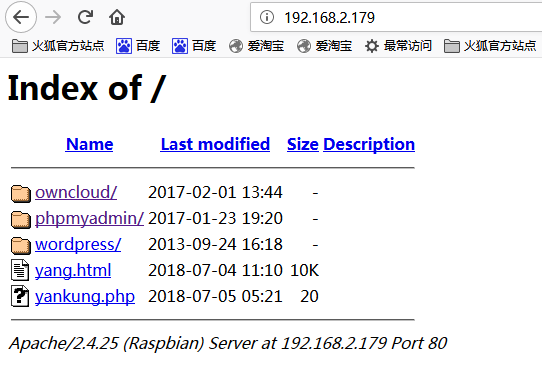
Task: Focus the address bar showing 192.168.2.179
Action: 396,17
